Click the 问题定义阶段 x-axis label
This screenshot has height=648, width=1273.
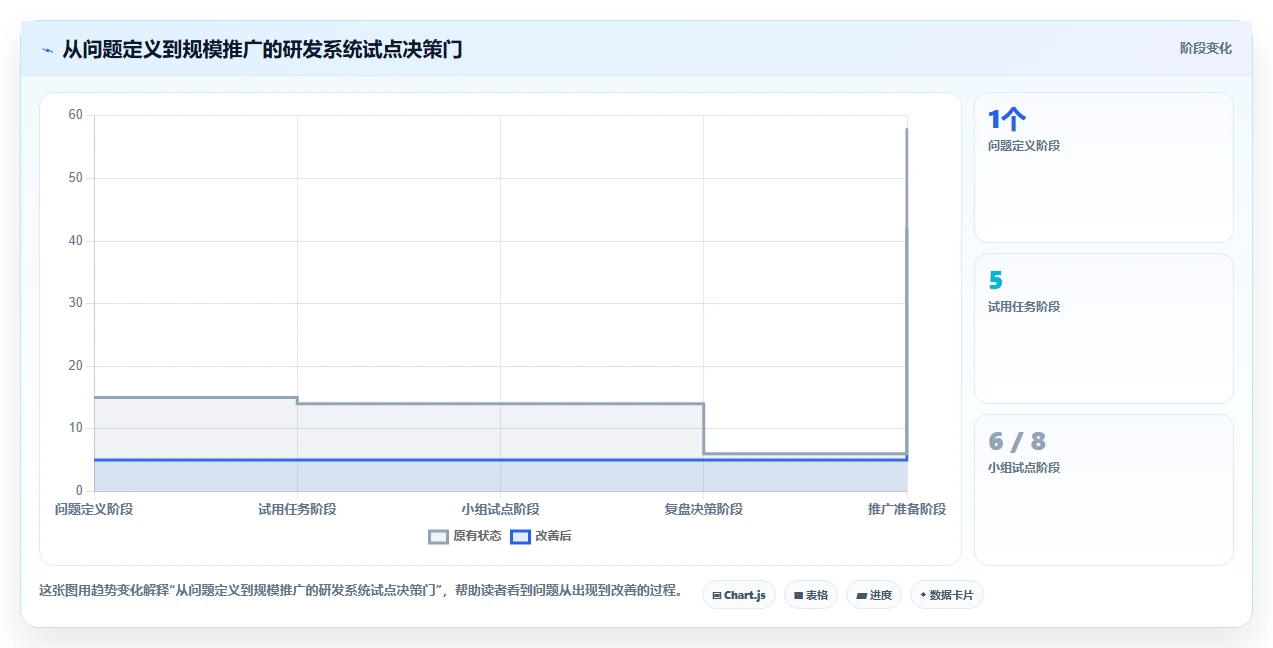pyautogui.click(x=94, y=509)
